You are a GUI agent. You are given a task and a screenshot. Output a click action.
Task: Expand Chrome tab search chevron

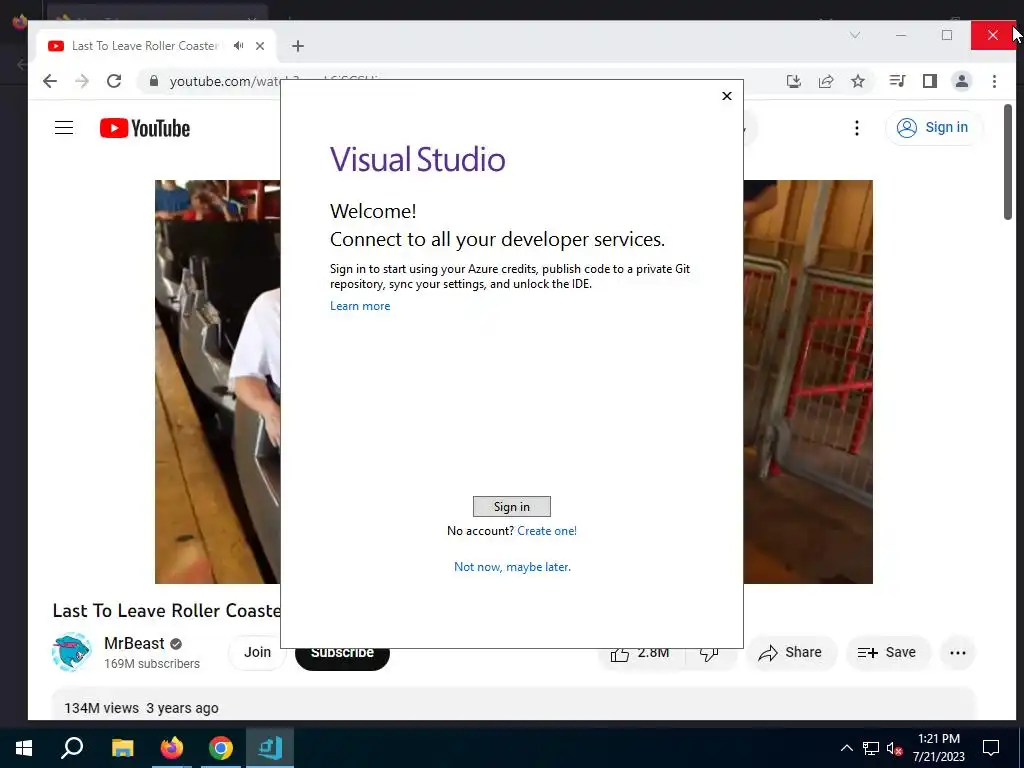click(x=855, y=35)
